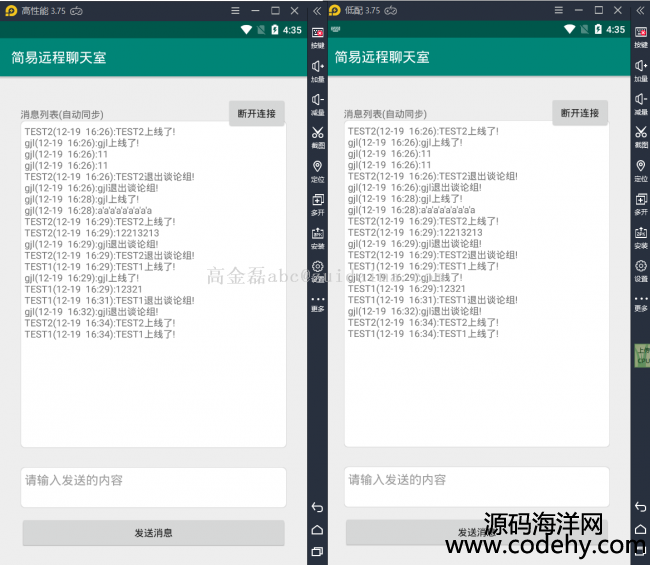Screen dimensions: 650x565
Task: Open hamburger menu in left emulator title bar
Action: tap(235, 10)
